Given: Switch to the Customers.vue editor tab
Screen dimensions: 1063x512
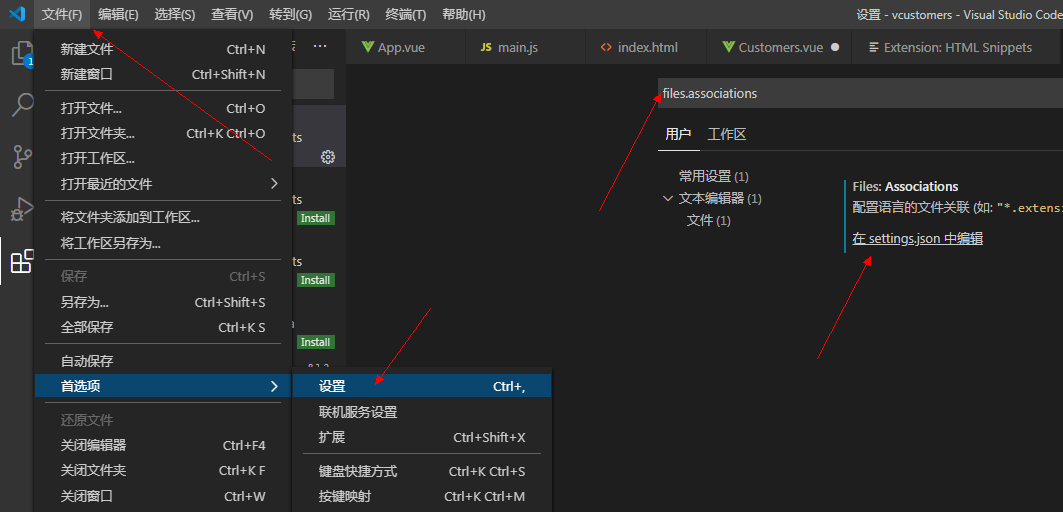Looking at the screenshot, I should [x=778, y=47].
